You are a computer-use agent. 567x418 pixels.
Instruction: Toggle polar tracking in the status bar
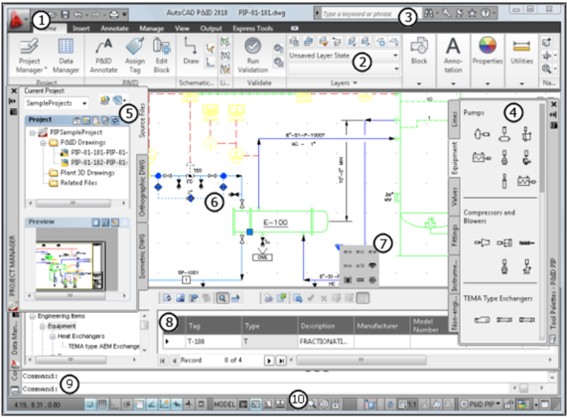pyautogui.click(x=127, y=404)
